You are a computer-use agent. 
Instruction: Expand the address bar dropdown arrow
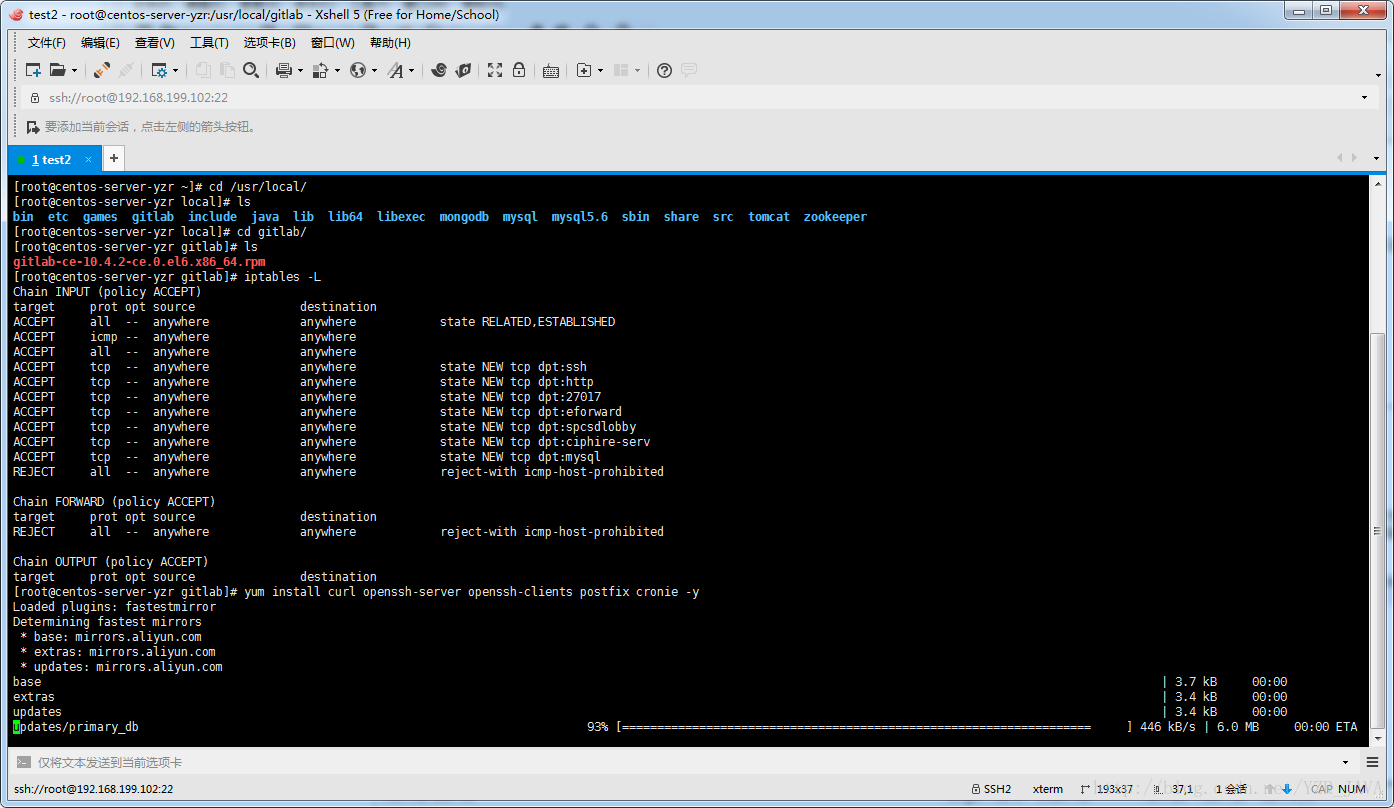coord(1364,98)
